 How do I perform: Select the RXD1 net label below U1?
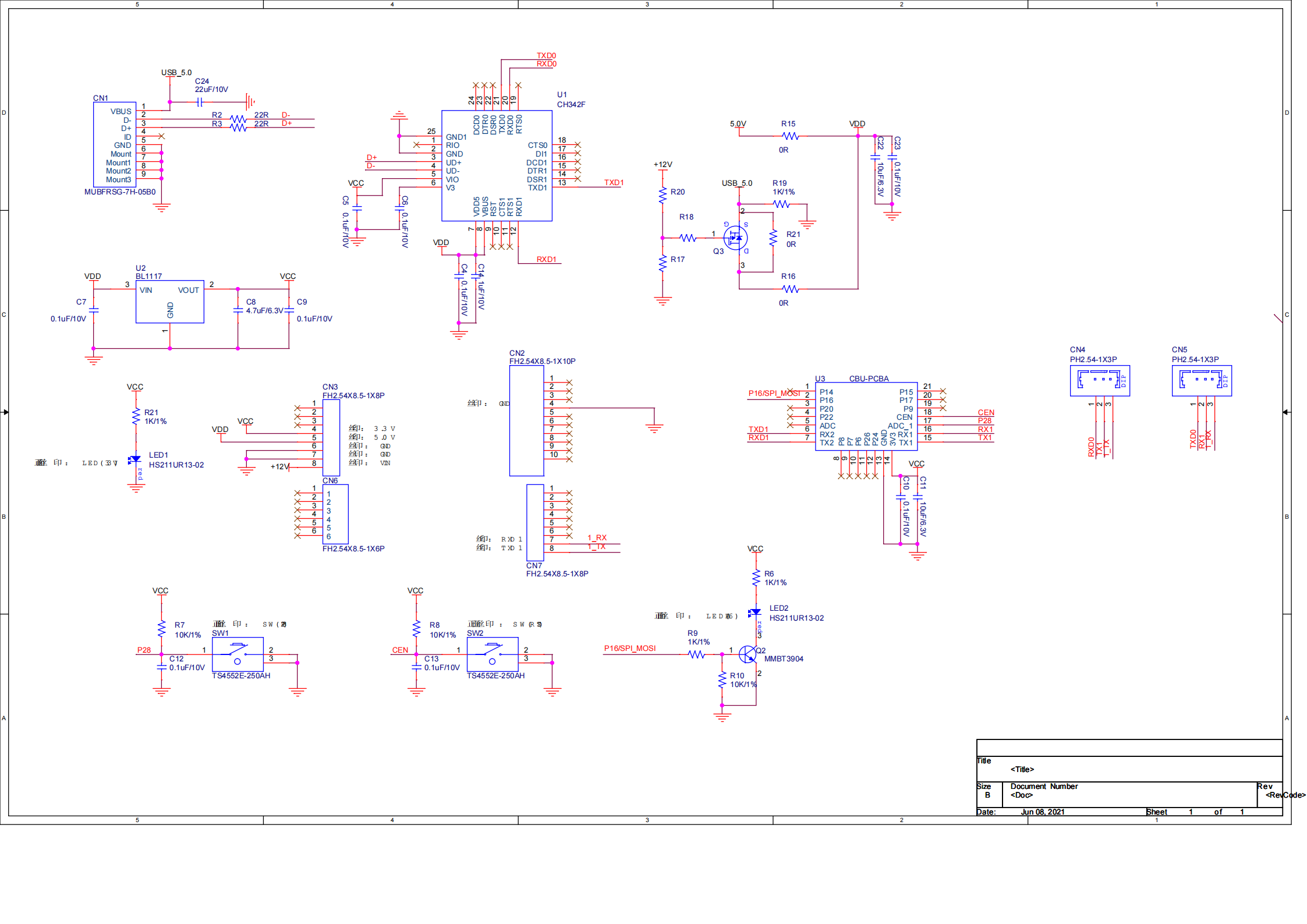pos(546,260)
